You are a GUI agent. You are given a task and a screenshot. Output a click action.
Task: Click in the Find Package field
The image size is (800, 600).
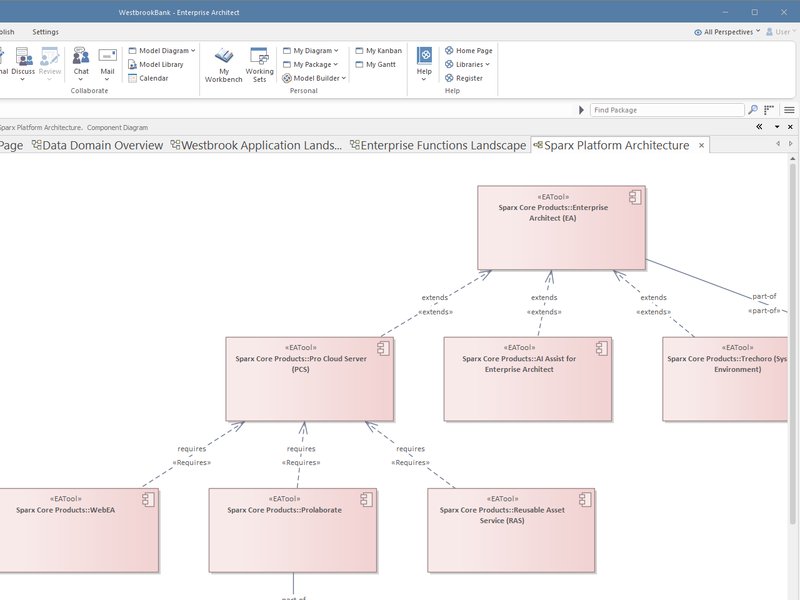pyautogui.click(x=667, y=110)
